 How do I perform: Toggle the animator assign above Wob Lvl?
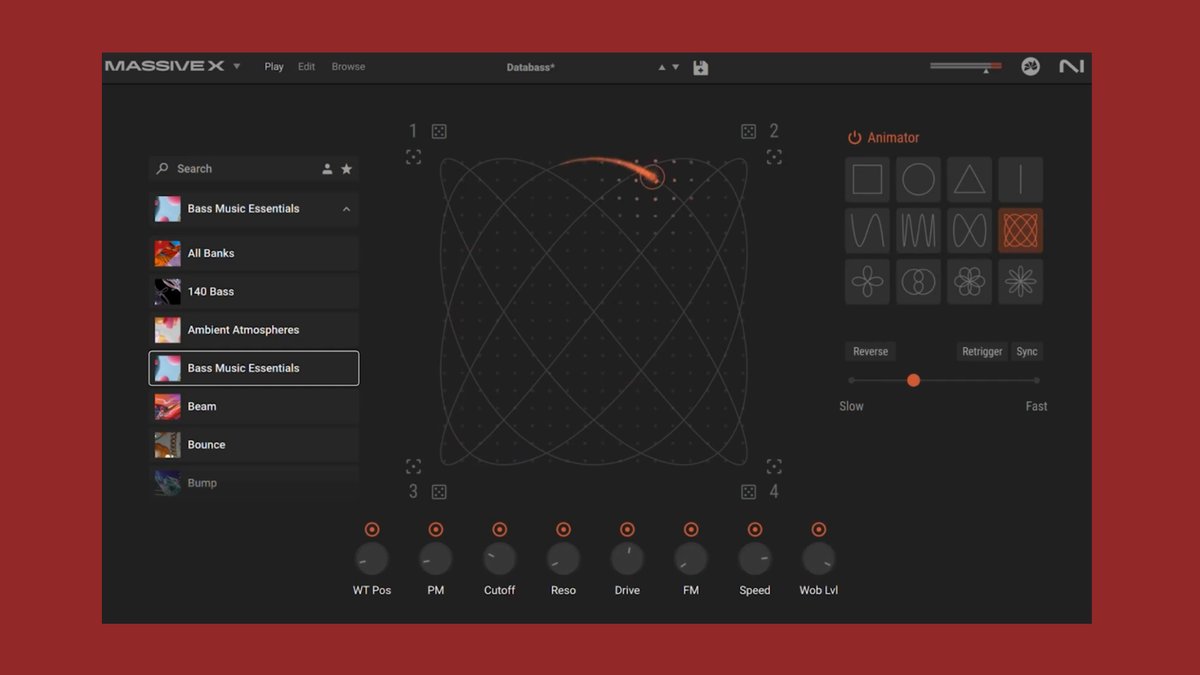[819, 529]
